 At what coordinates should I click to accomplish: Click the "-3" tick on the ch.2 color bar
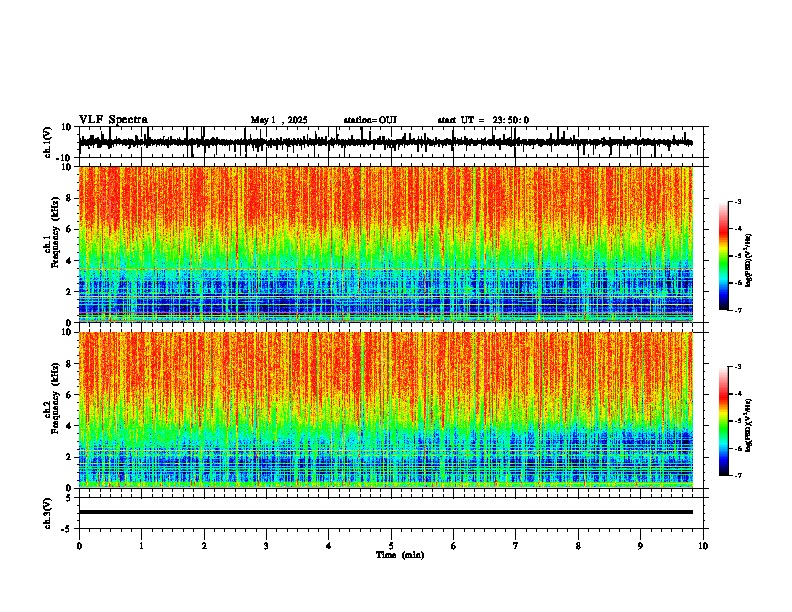[x=737, y=367]
